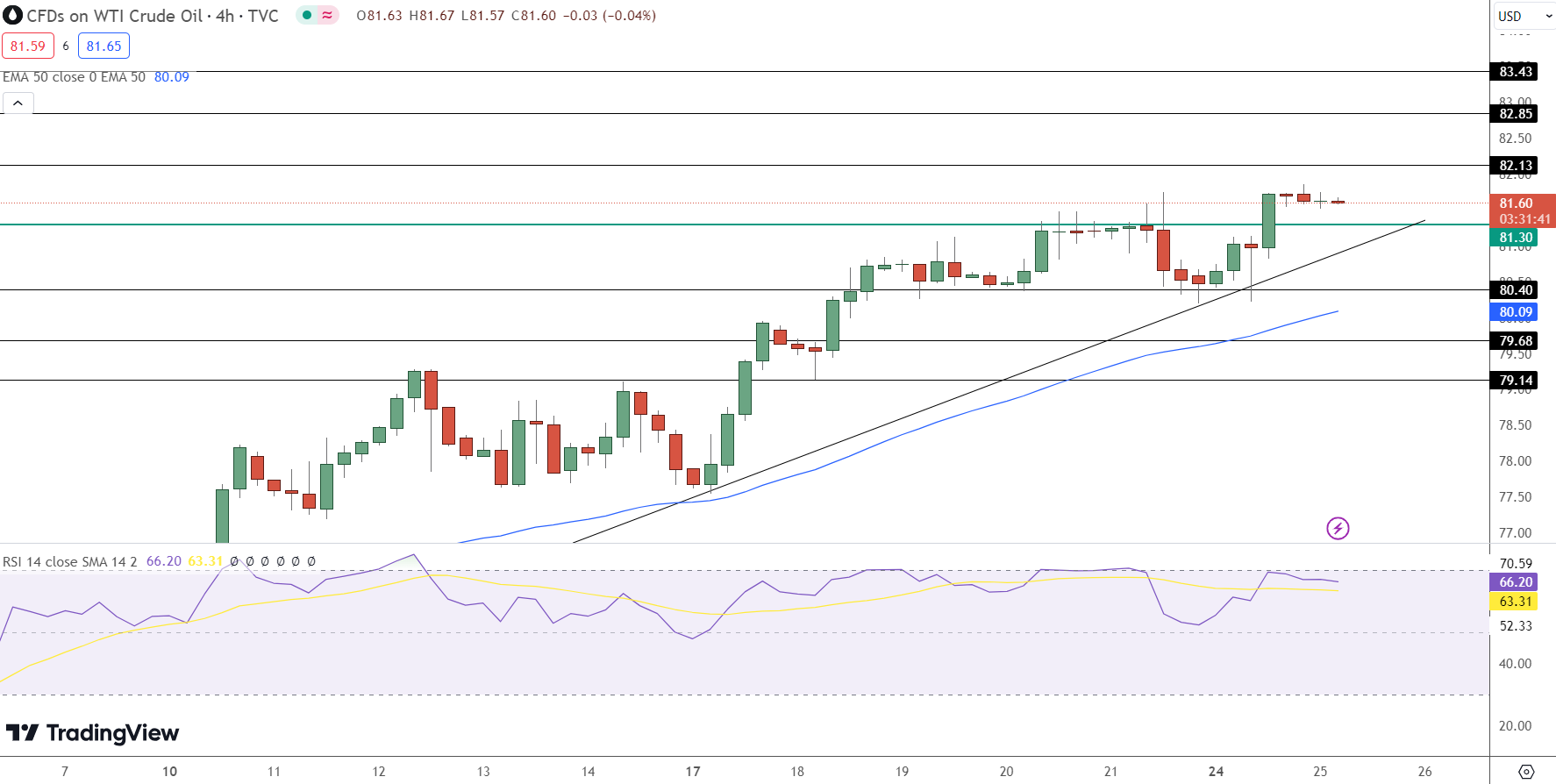The image size is (1556, 784).
Task: Click the yellow 63.31 RSI SMA label
Action: (1515, 602)
